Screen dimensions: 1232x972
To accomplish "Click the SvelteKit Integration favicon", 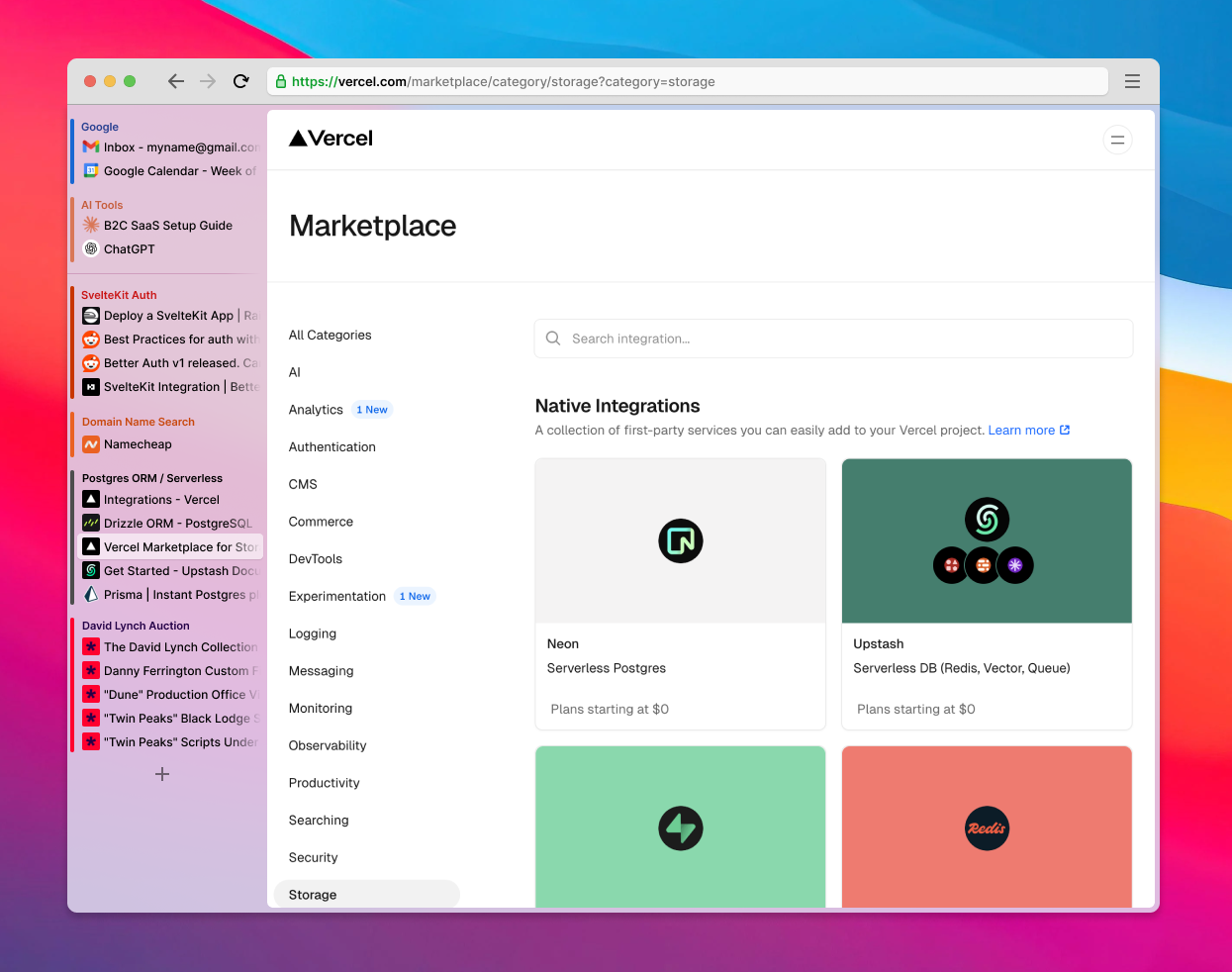I will (91, 386).
